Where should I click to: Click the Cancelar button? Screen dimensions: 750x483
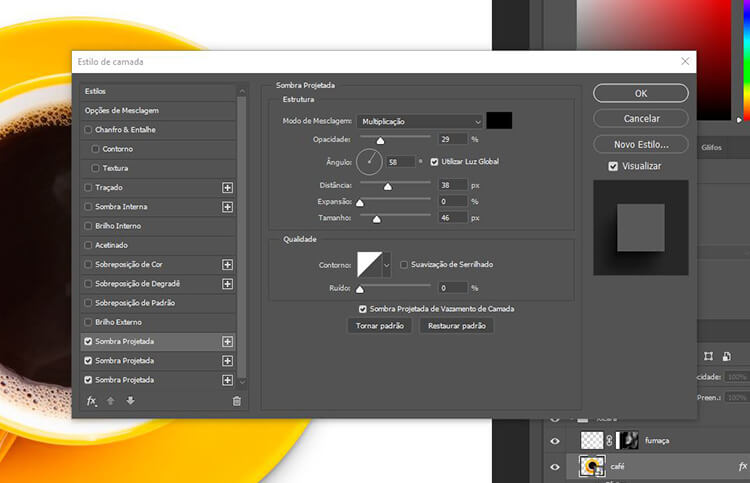(641, 119)
